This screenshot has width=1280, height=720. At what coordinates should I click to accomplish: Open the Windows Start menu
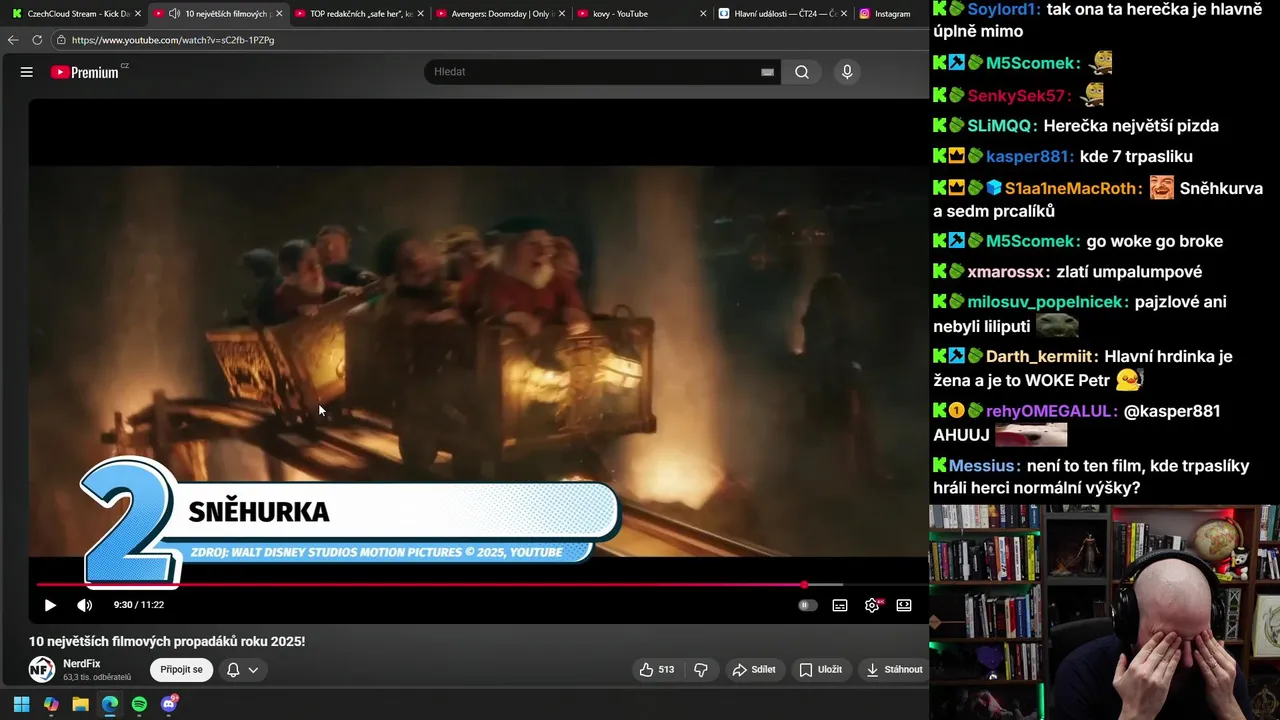click(x=21, y=705)
